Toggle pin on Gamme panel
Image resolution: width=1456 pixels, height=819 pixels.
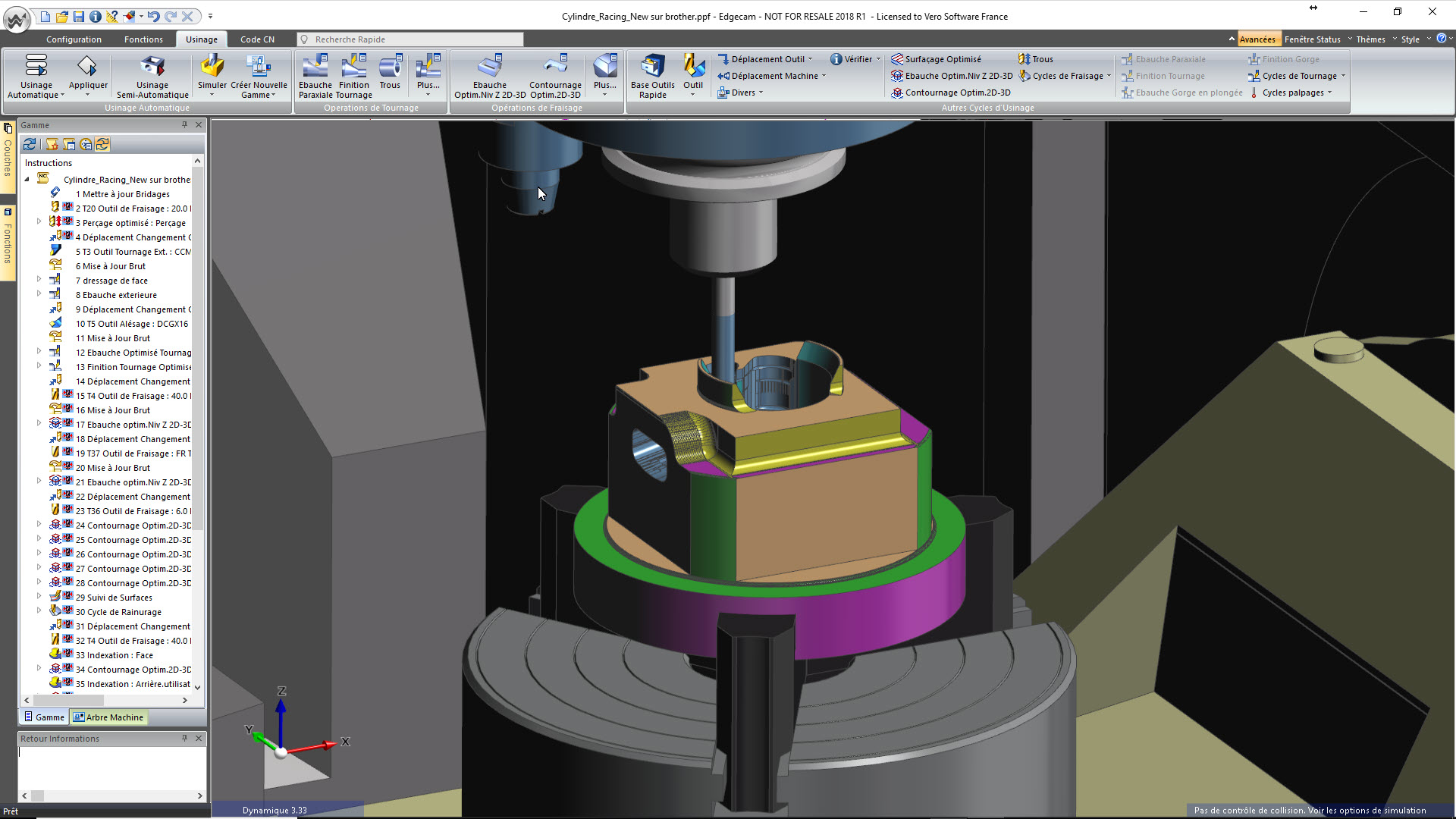pos(184,125)
